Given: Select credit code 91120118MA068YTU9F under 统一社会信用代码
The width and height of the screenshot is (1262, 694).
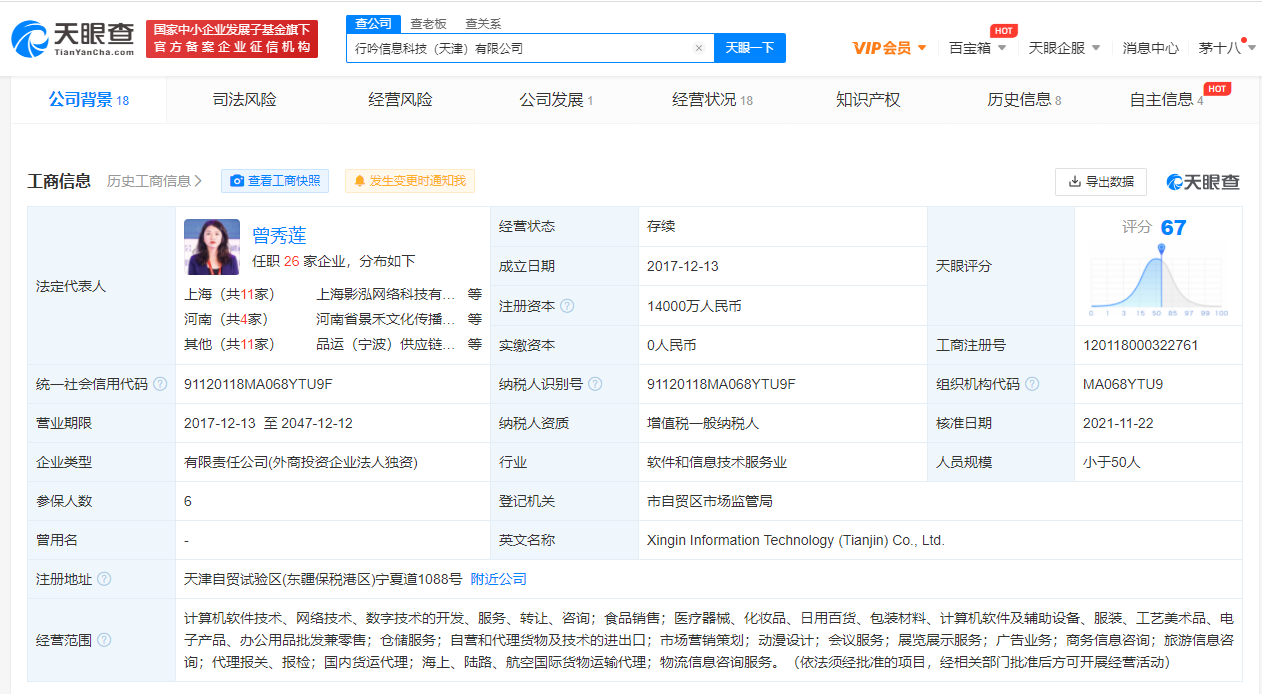Looking at the screenshot, I should (258, 384).
